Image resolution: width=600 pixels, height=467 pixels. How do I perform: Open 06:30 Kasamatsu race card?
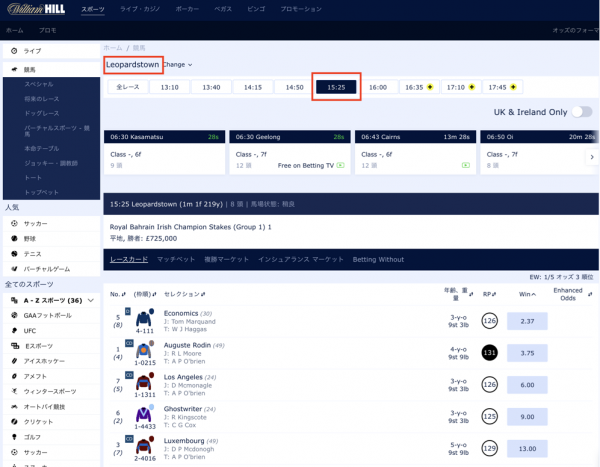pos(165,152)
